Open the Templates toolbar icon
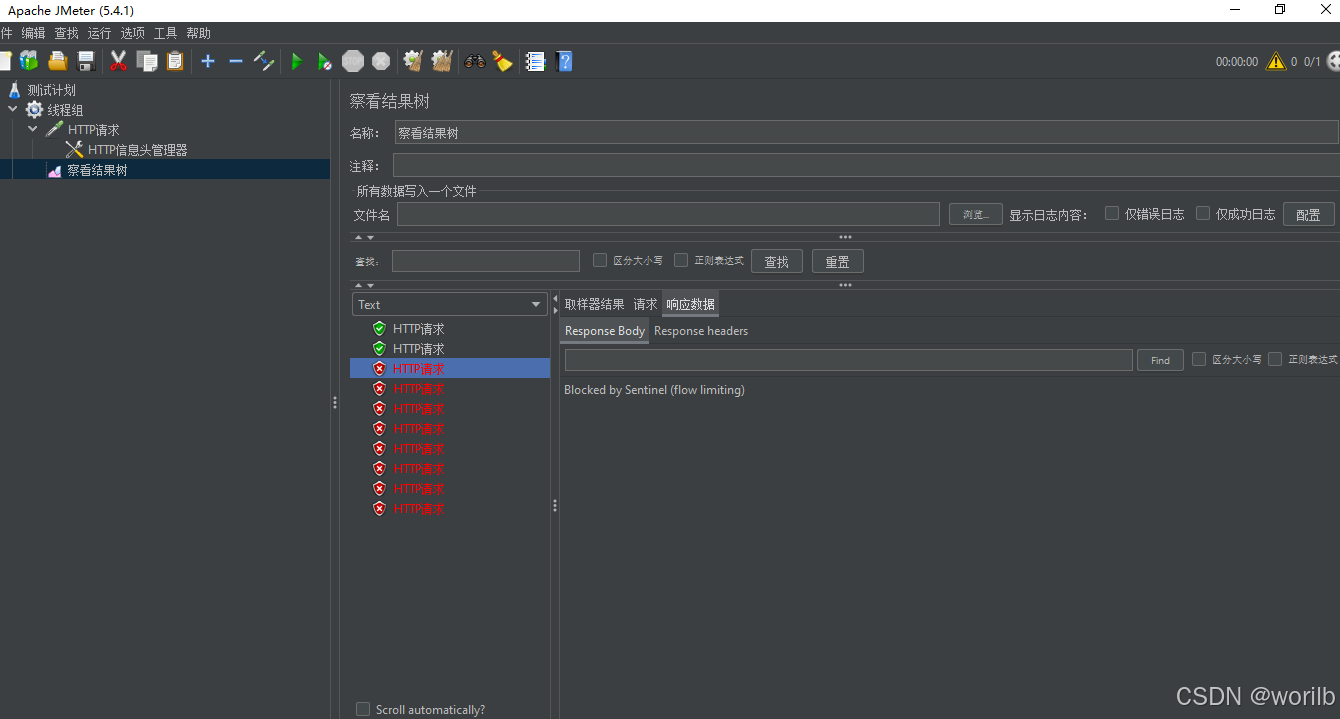 click(29, 61)
